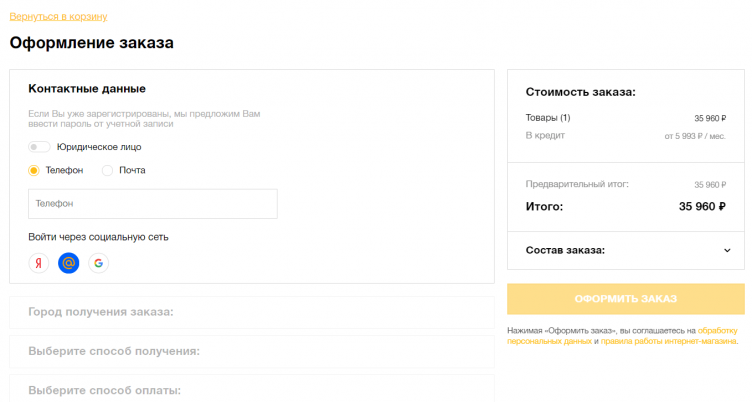This screenshot has height=402, width=752.
Task: Click the Оформление заказа page title
Action: [x=92, y=43]
